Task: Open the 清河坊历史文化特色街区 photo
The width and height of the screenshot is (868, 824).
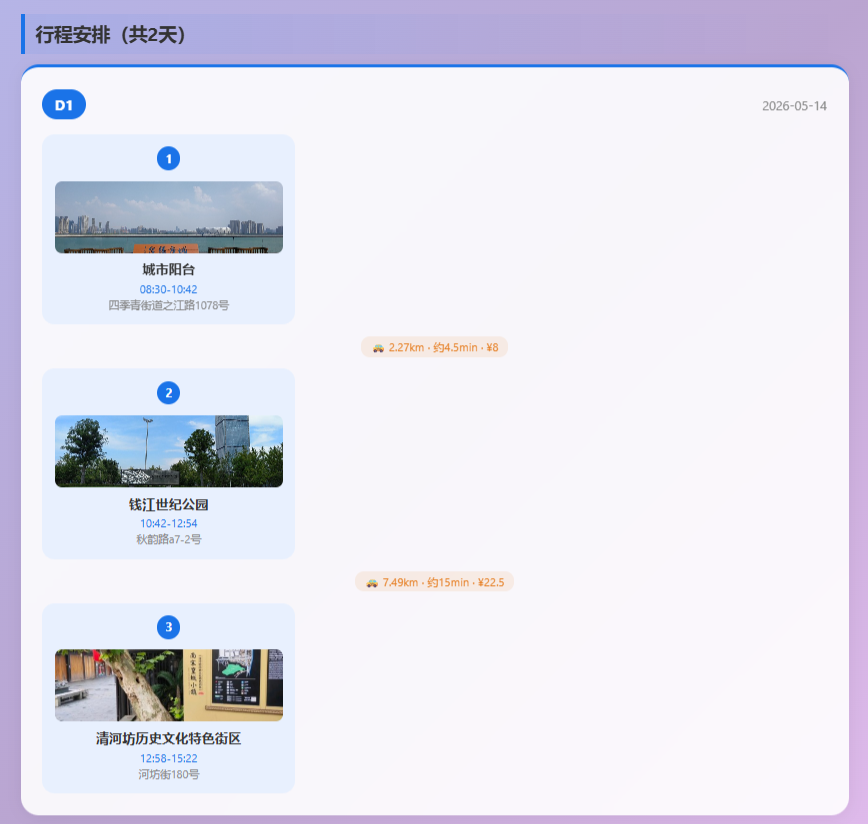Action: click(169, 685)
